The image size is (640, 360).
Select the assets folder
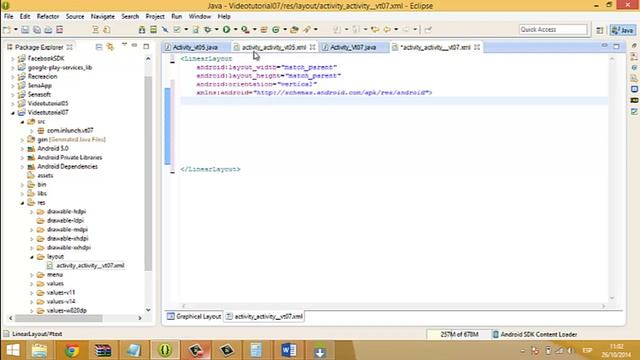click(x=45, y=176)
